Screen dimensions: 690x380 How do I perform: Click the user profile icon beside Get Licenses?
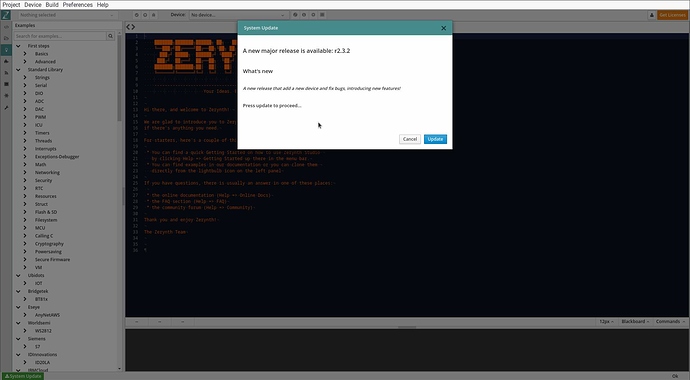pos(652,15)
